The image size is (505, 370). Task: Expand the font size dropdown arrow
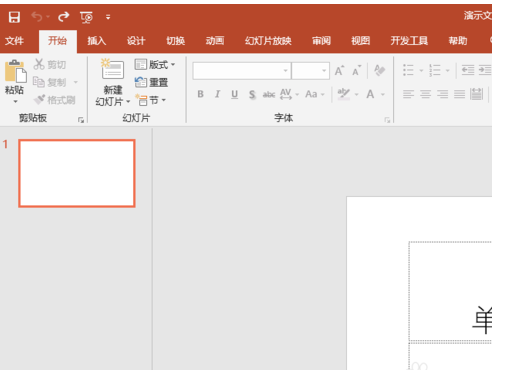(324, 71)
